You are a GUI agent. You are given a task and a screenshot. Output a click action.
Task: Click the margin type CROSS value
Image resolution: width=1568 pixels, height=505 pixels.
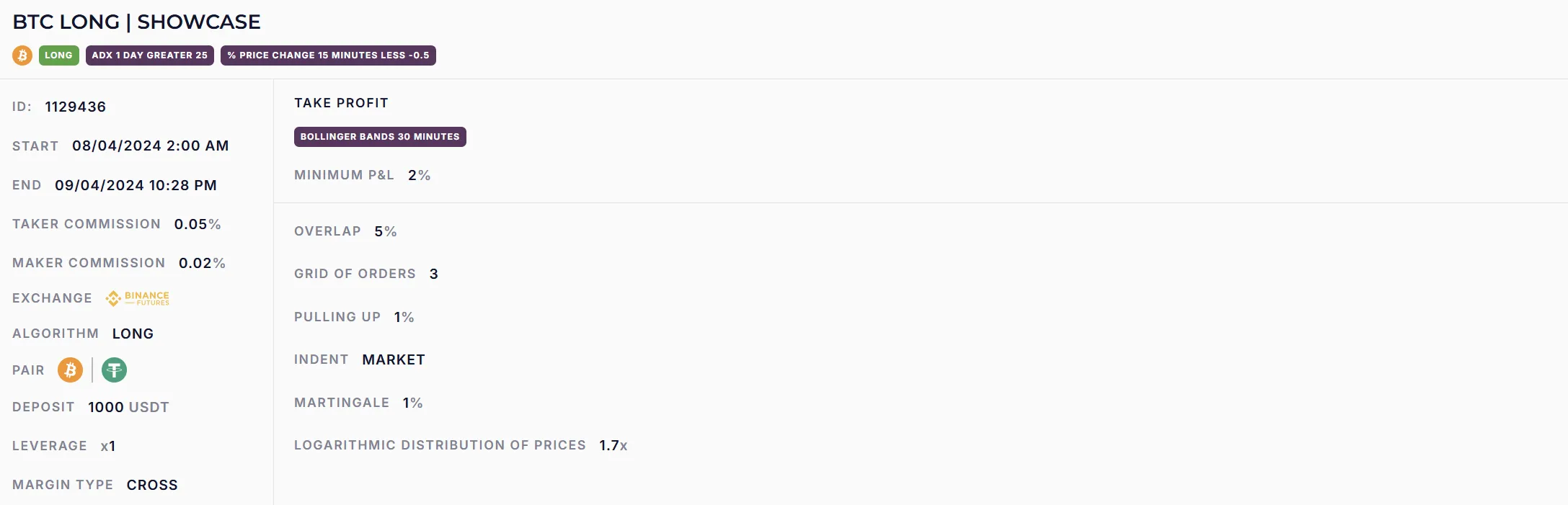[152, 485]
